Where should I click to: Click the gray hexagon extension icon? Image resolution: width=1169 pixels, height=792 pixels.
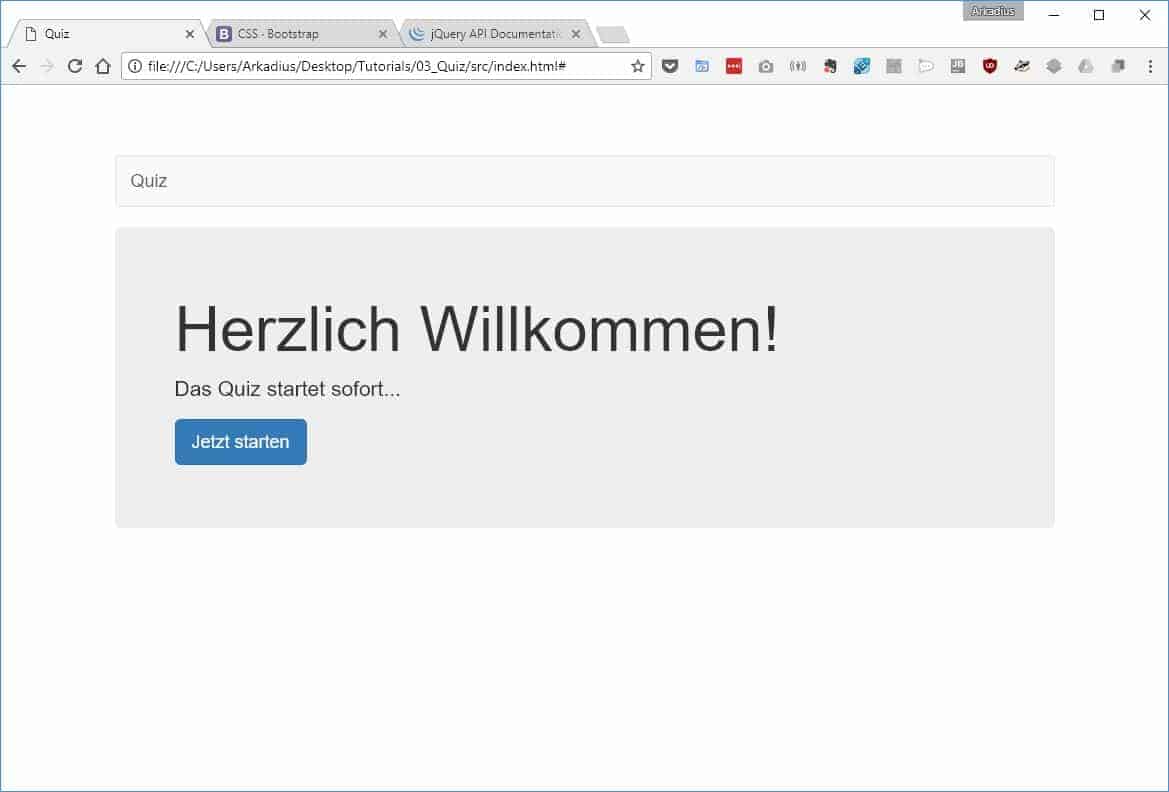[1053, 66]
